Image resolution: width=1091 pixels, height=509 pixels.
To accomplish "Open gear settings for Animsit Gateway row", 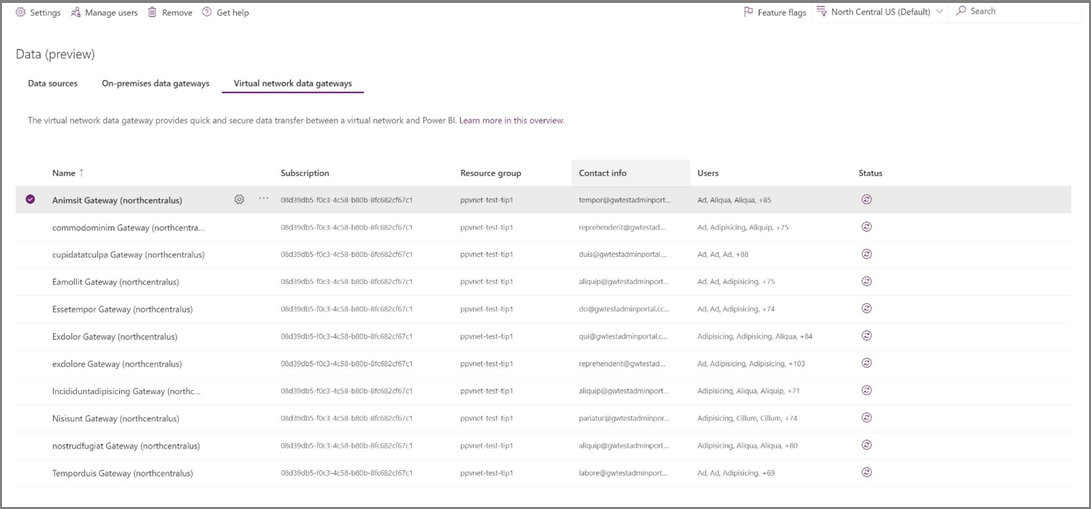I will [x=239, y=200].
